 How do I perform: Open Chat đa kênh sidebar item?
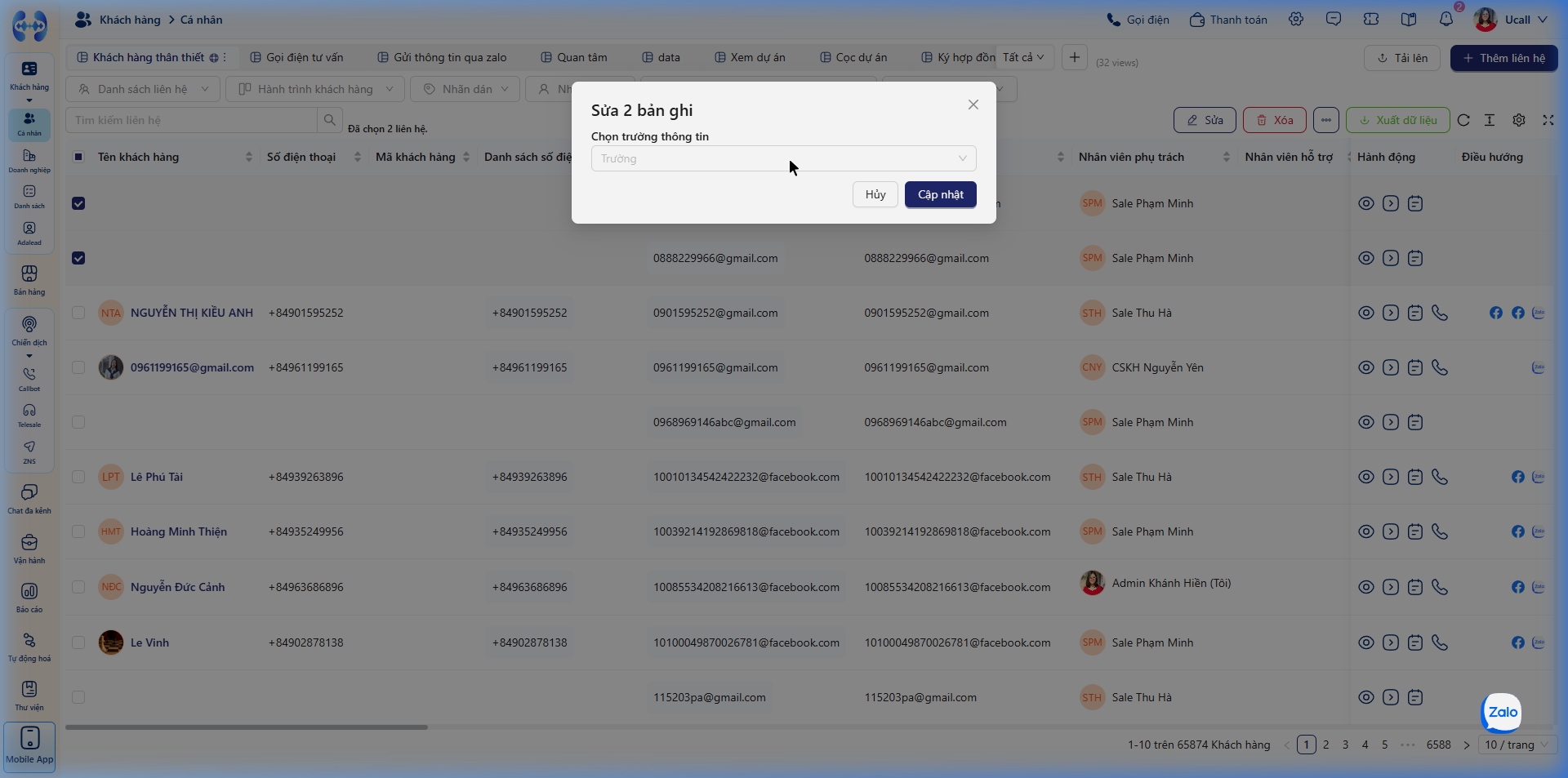coord(29,499)
